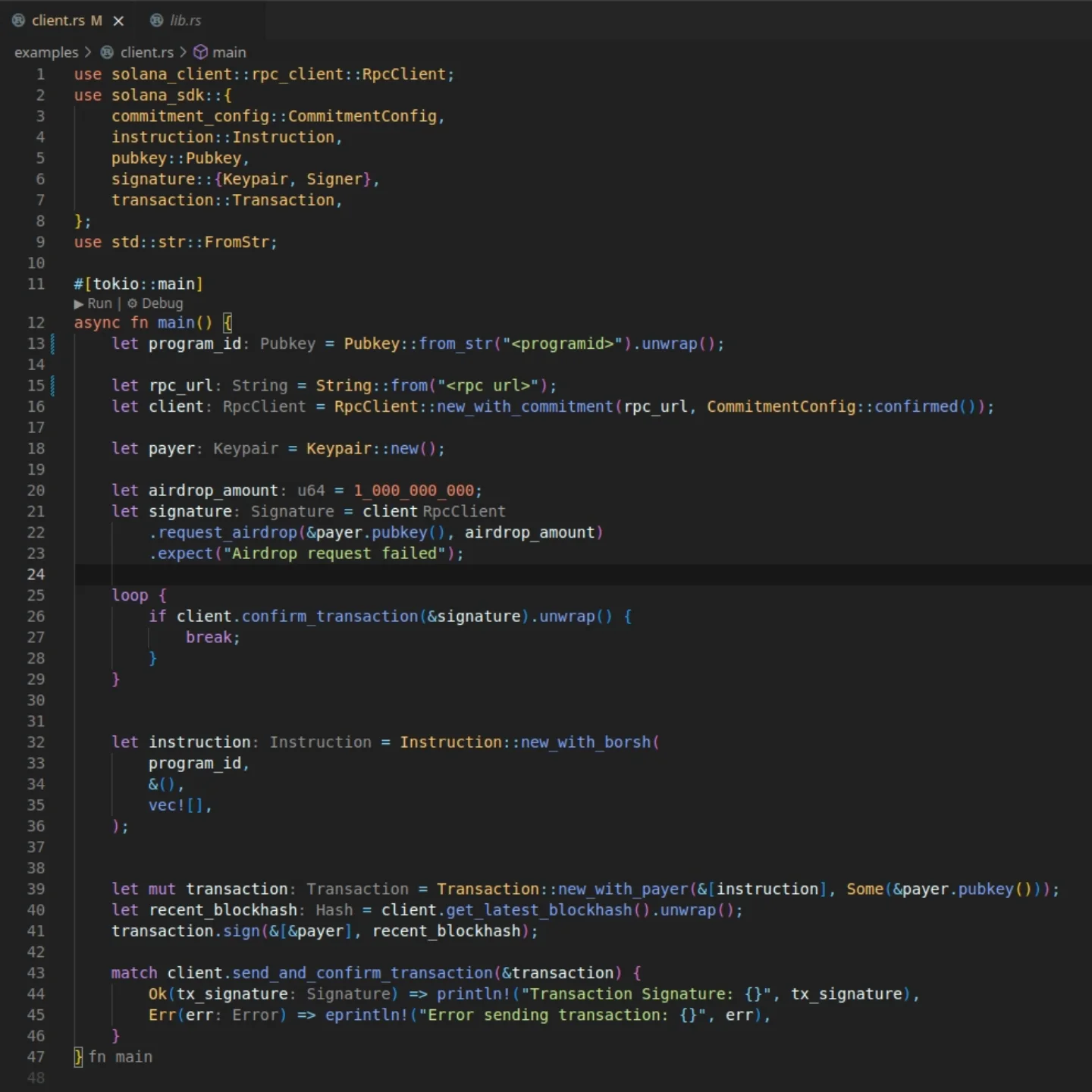Click the opening brace after main() on line 12
Image resolution: width=1092 pixels, height=1092 pixels.
pyautogui.click(x=227, y=322)
